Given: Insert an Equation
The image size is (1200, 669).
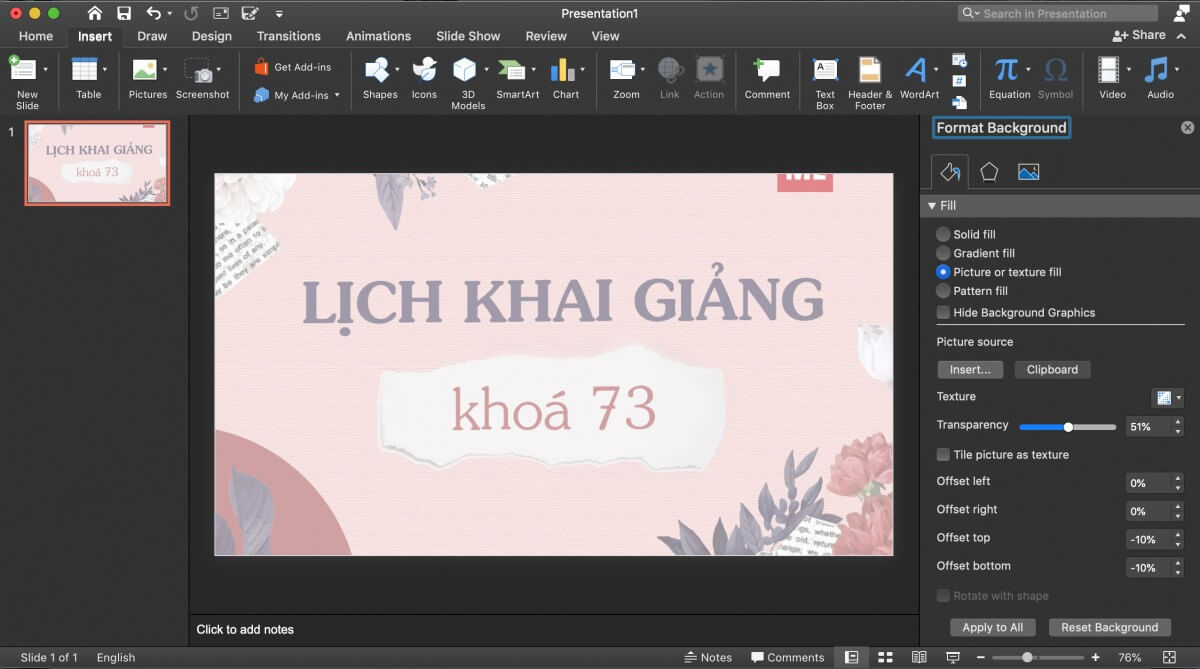Looking at the screenshot, I should 1007,72.
